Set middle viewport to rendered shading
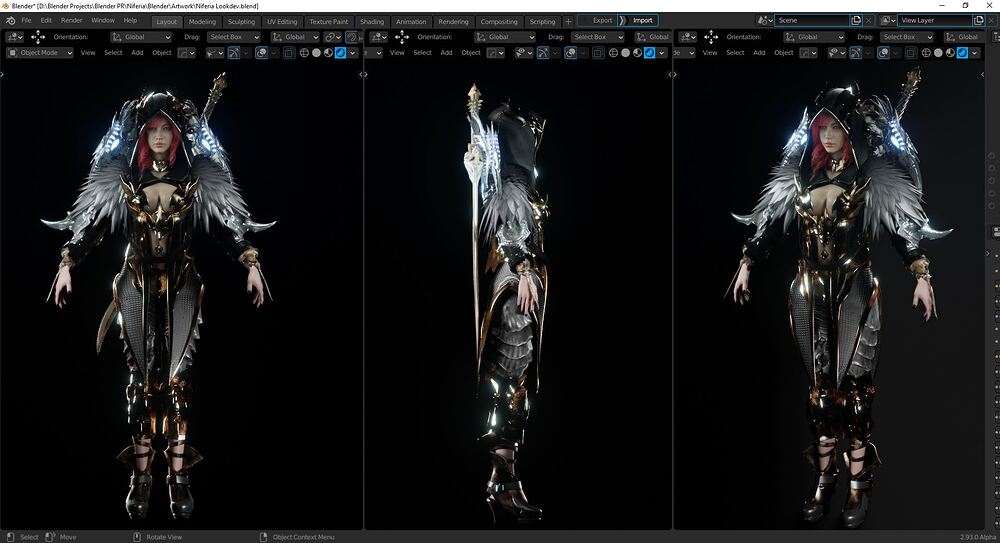 point(650,52)
